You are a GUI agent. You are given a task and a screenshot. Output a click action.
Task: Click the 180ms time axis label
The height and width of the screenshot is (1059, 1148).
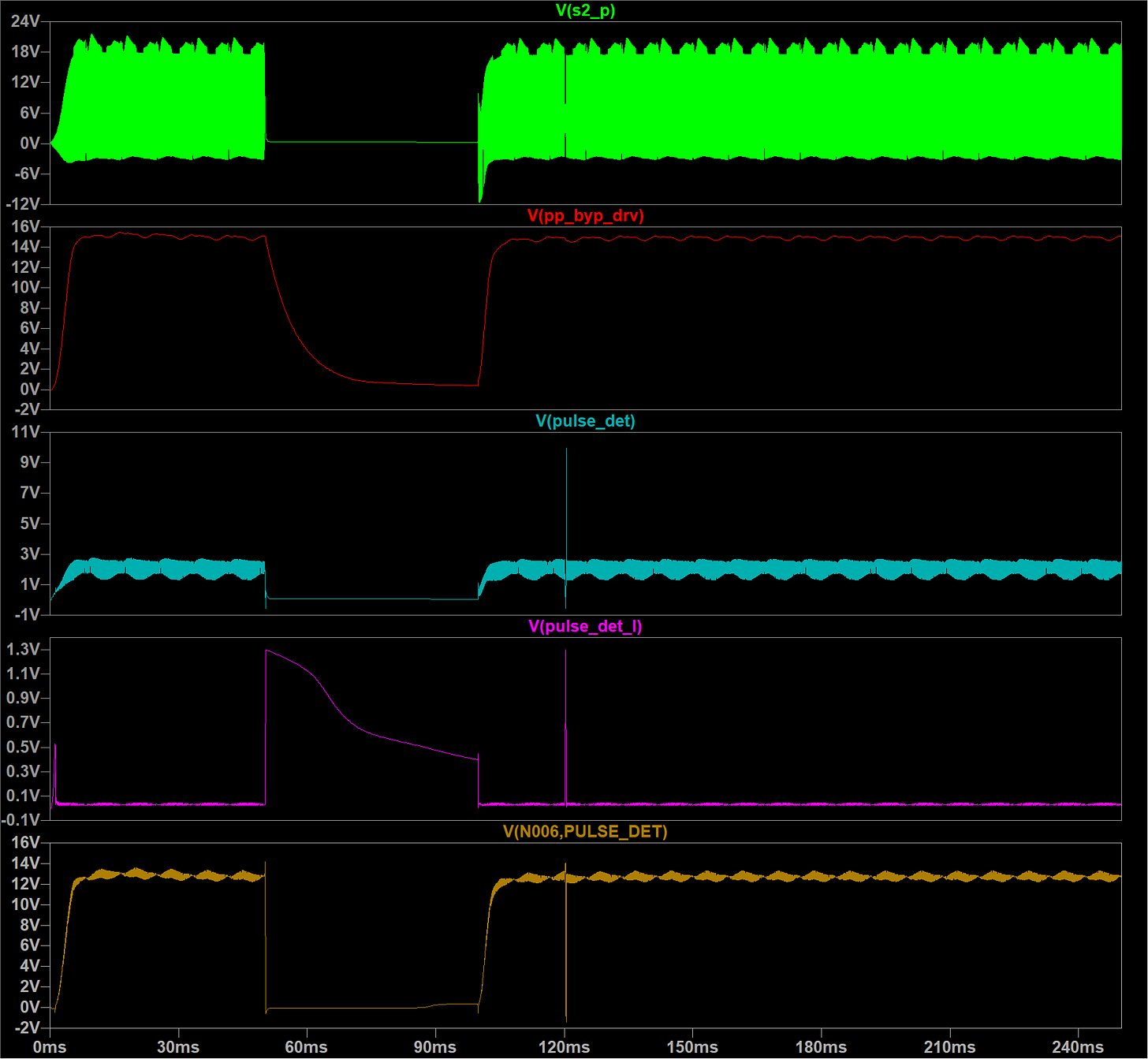coord(821,1047)
